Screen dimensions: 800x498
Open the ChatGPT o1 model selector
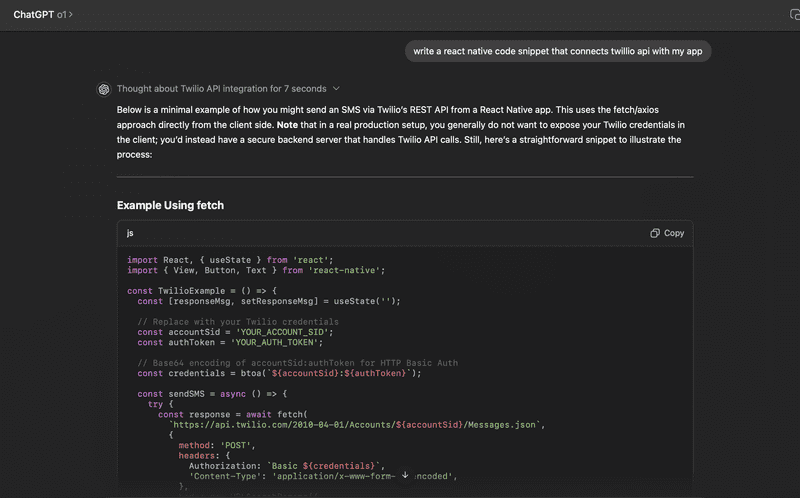click(x=43, y=15)
